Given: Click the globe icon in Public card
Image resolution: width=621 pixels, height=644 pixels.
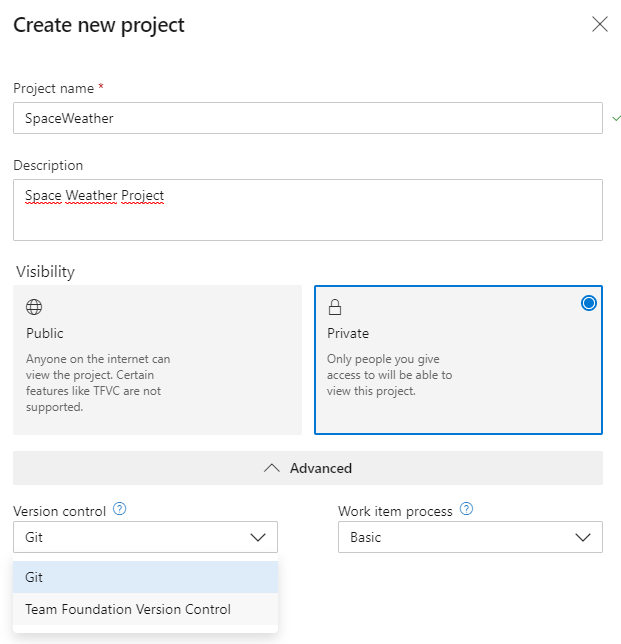Looking at the screenshot, I should [34, 307].
